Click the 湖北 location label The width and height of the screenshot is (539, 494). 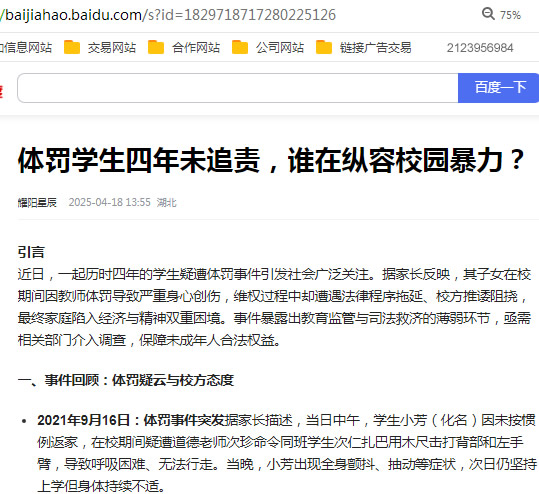pyautogui.click(x=167, y=202)
